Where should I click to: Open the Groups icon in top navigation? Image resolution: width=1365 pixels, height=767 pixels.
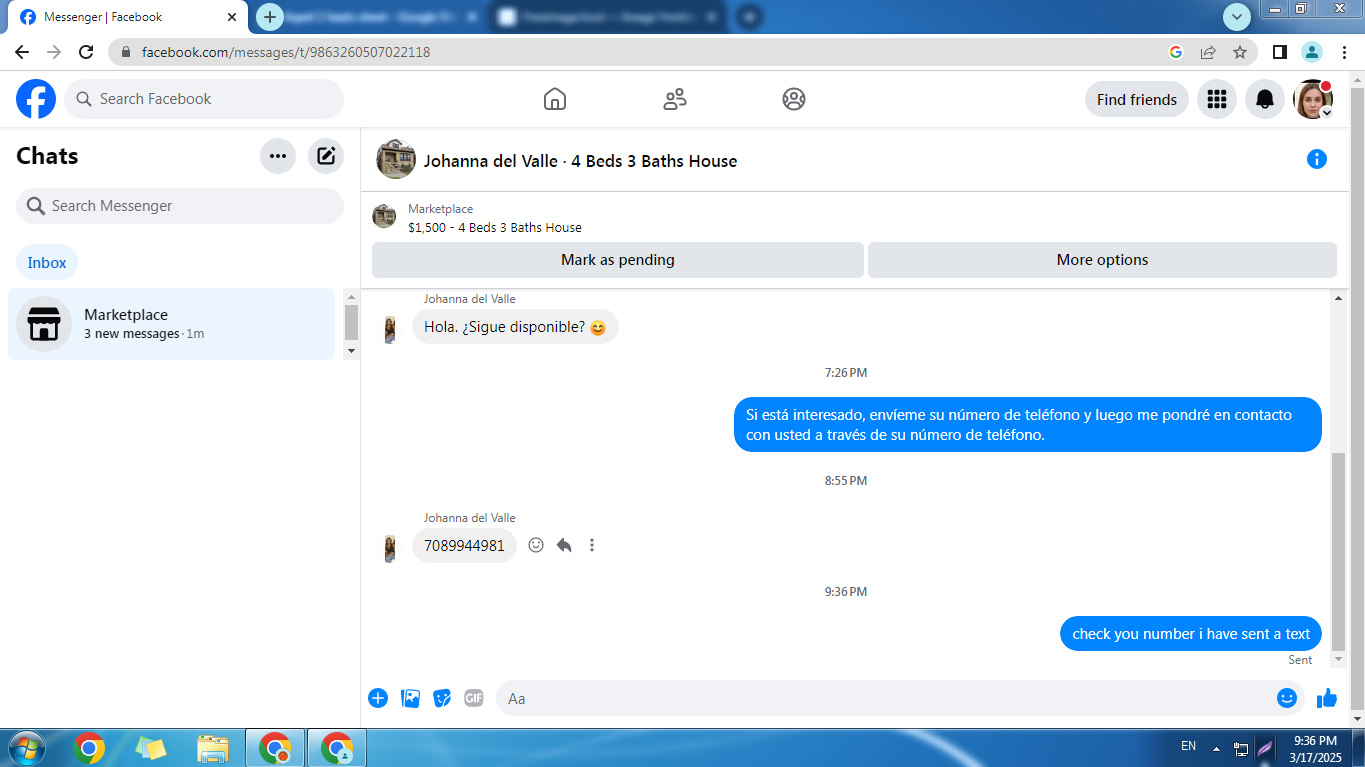click(x=794, y=99)
